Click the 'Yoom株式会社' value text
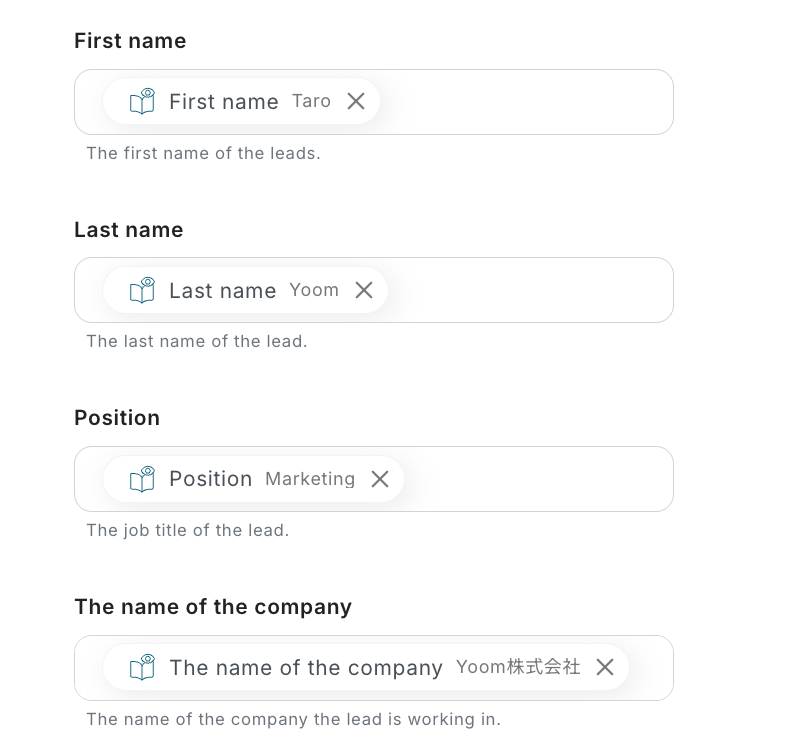796x752 pixels. [x=518, y=667]
